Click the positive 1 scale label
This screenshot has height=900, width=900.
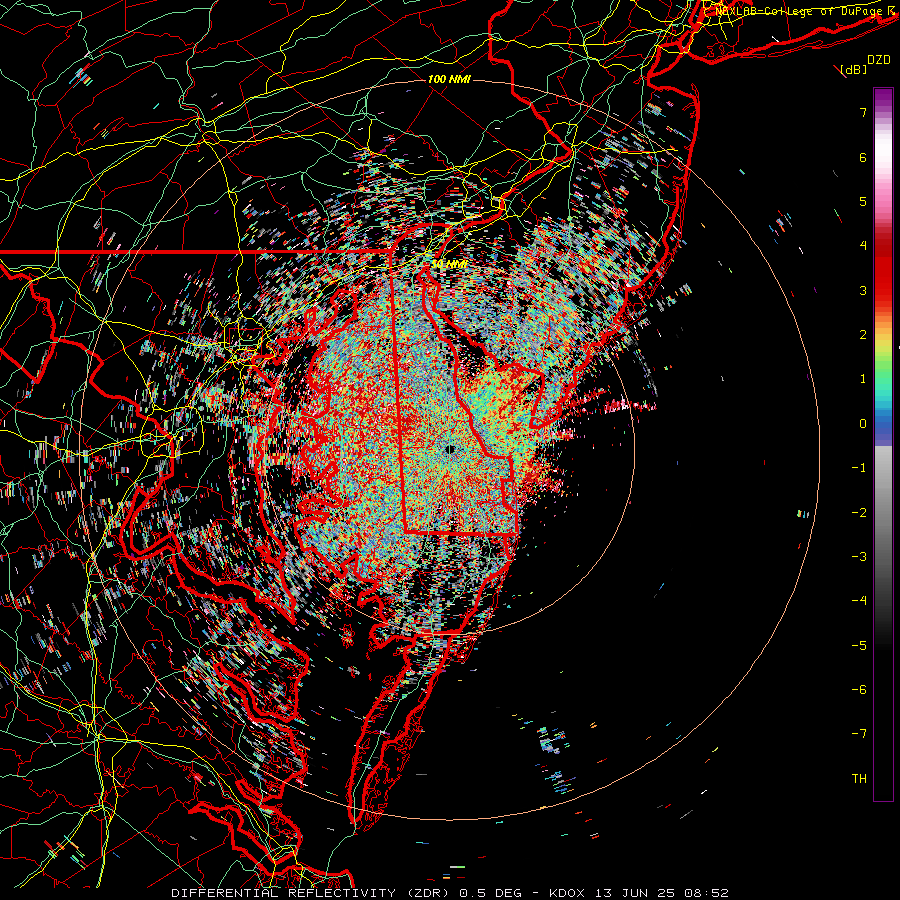(x=863, y=379)
